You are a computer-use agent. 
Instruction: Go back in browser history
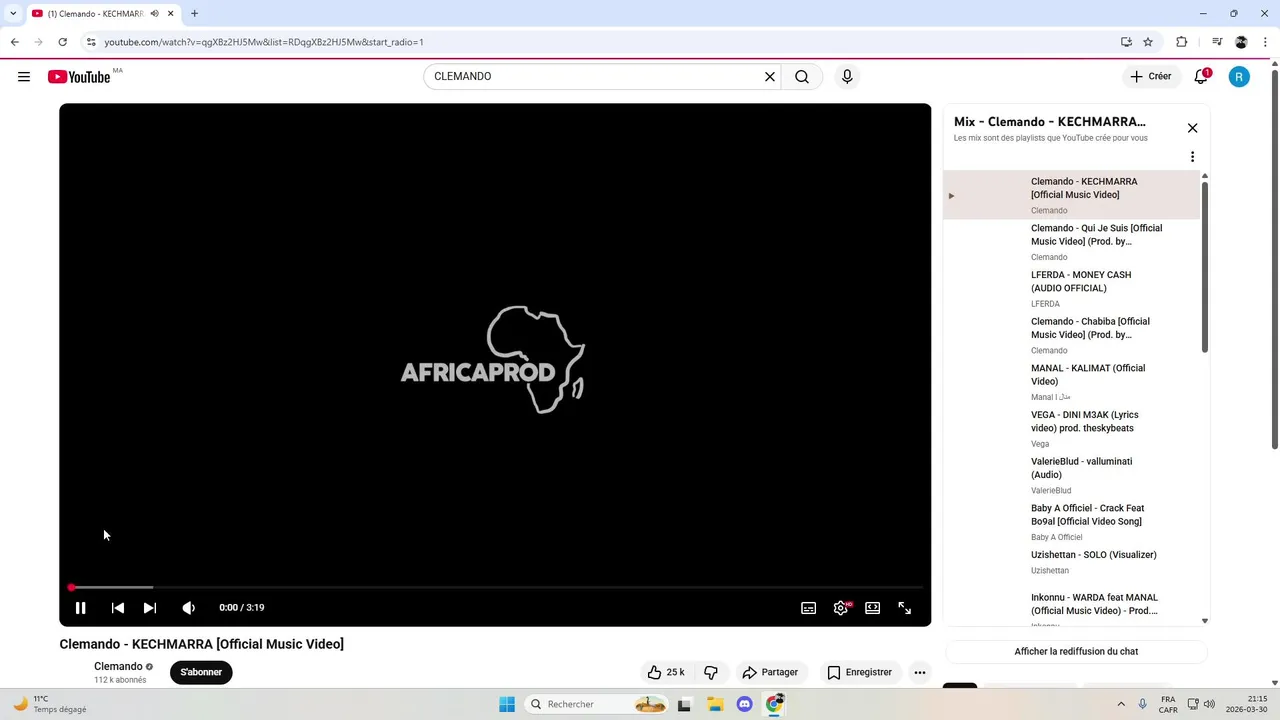[14, 42]
